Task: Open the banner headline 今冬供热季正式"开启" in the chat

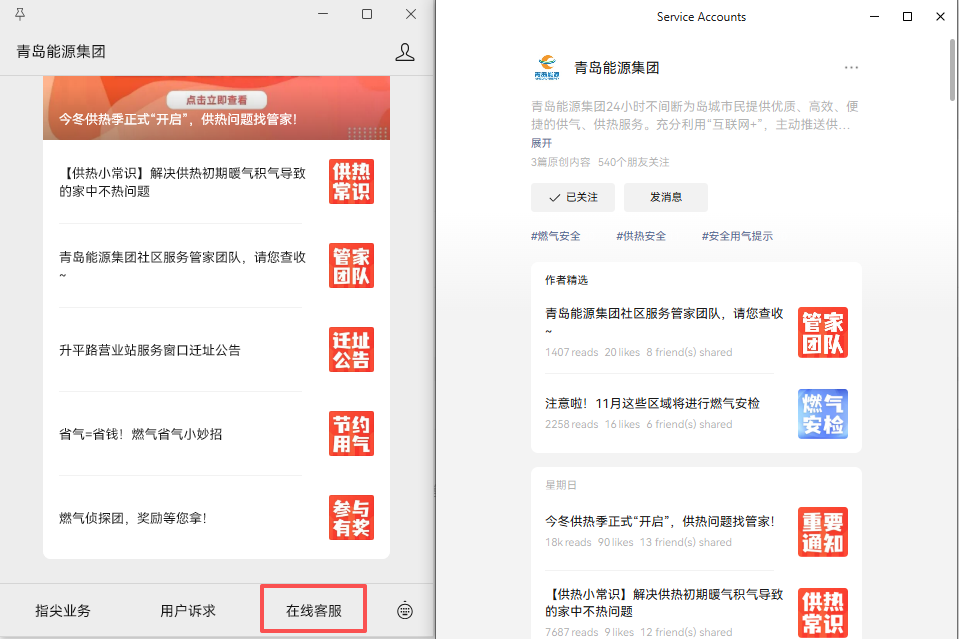Action: (x=178, y=119)
